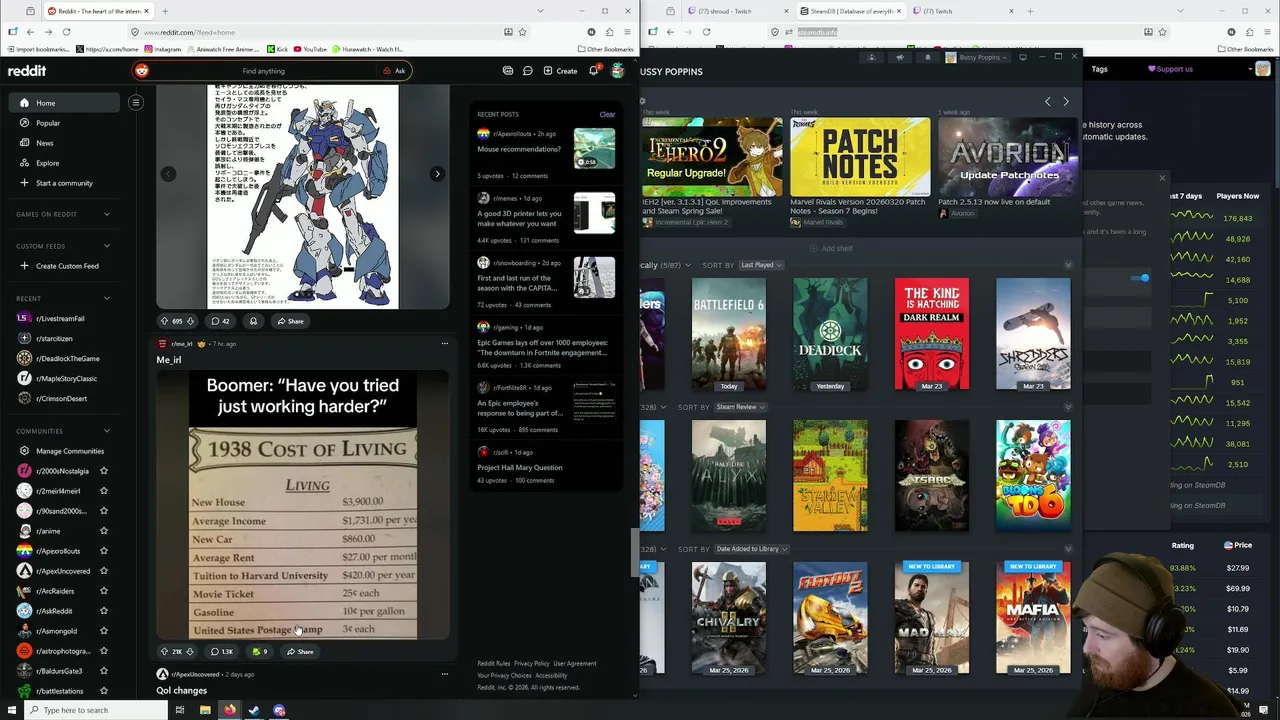Go to previous Steam news item
Image resolution: width=1280 pixels, height=720 pixels.
[1048, 102]
